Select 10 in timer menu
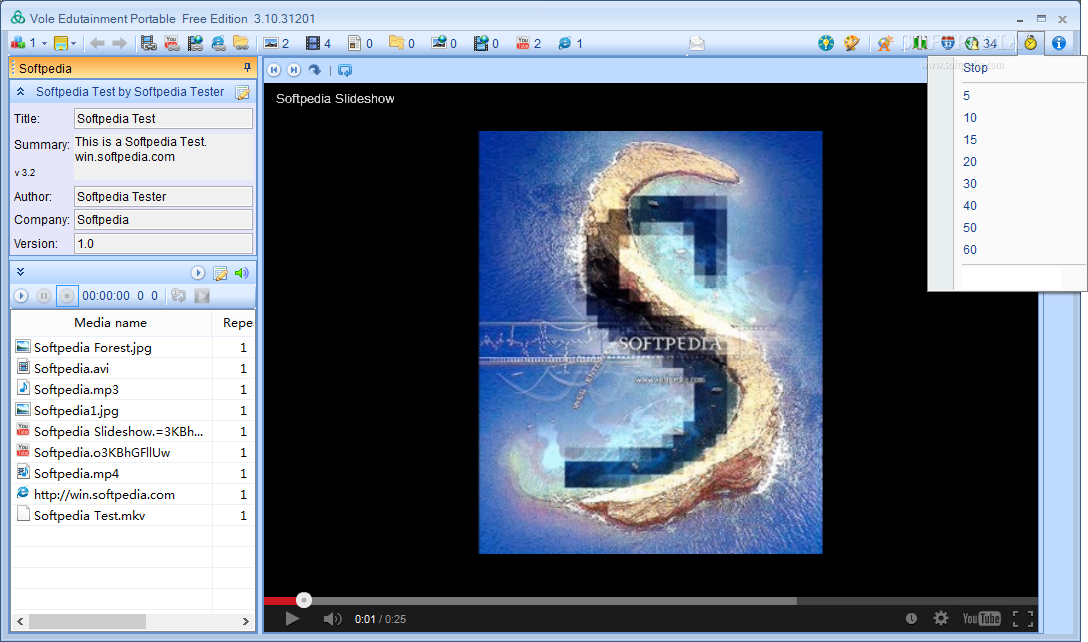Viewport: 1088px width, 642px height. pyautogui.click(x=970, y=118)
